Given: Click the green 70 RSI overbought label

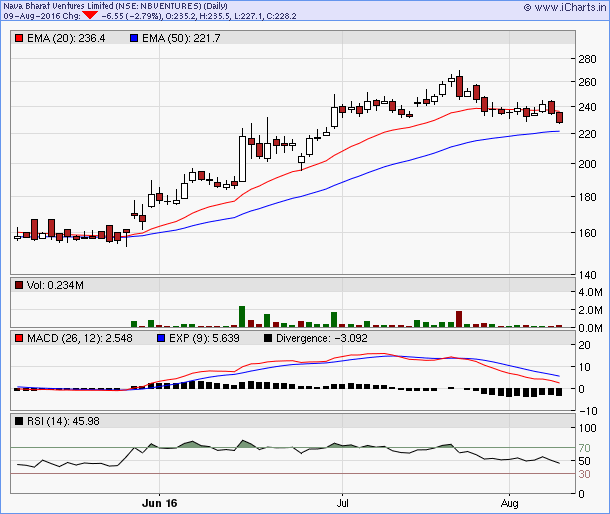Looking at the screenshot, I should click(584, 448).
